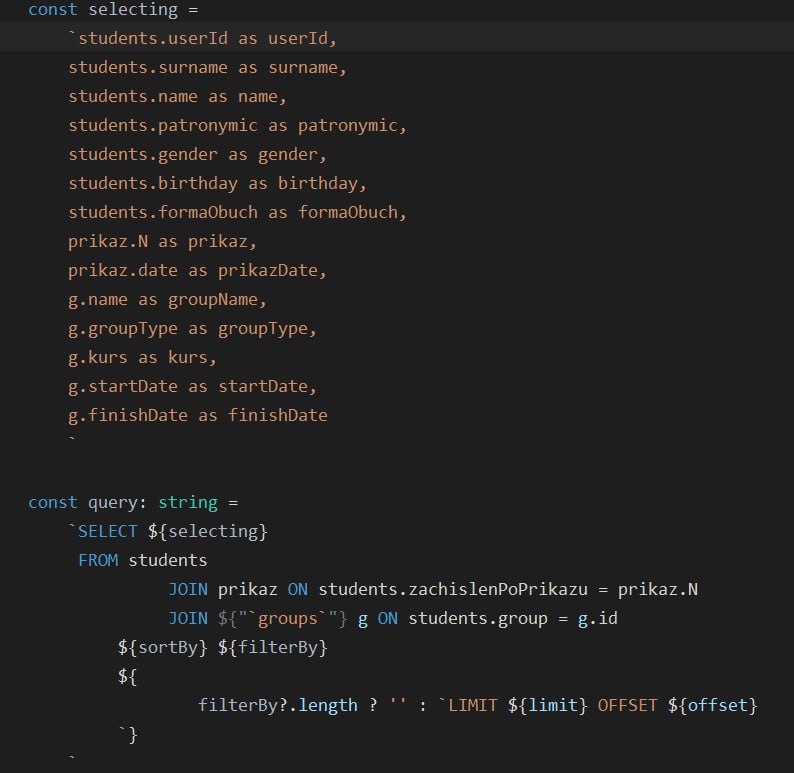Click 'g.finishDate as finishDate' line
The height and width of the screenshot is (773, 794).
pyautogui.click(x=198, y=415)
